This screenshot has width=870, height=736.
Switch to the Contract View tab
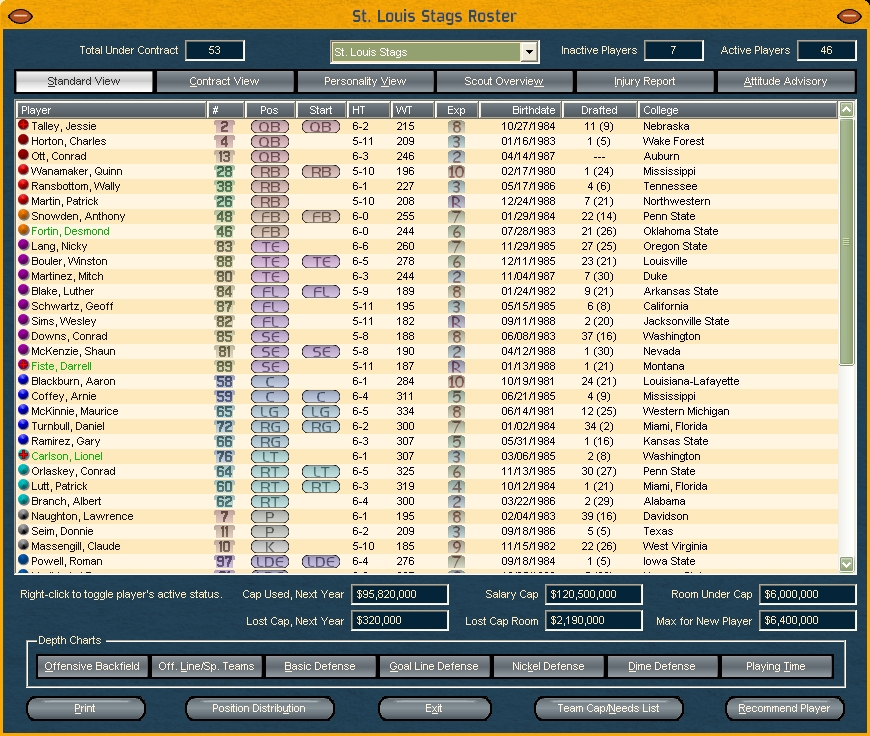tap(225, 82)
